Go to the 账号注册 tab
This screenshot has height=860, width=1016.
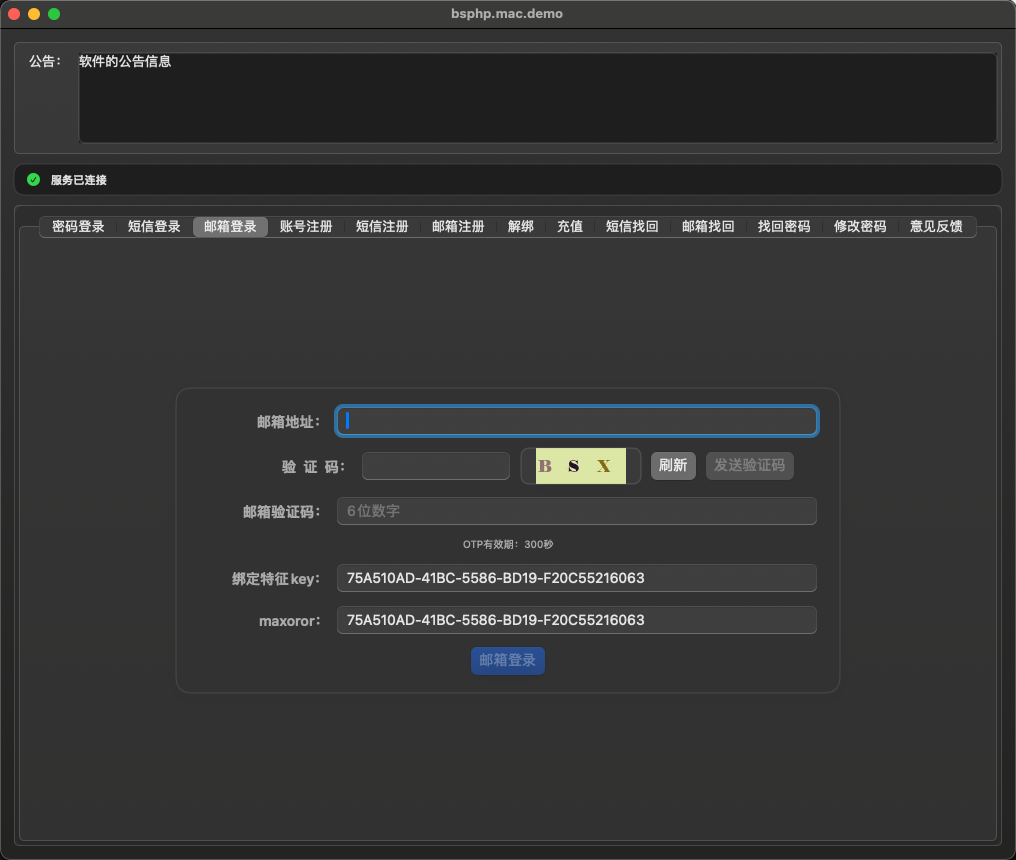[306, 227]
